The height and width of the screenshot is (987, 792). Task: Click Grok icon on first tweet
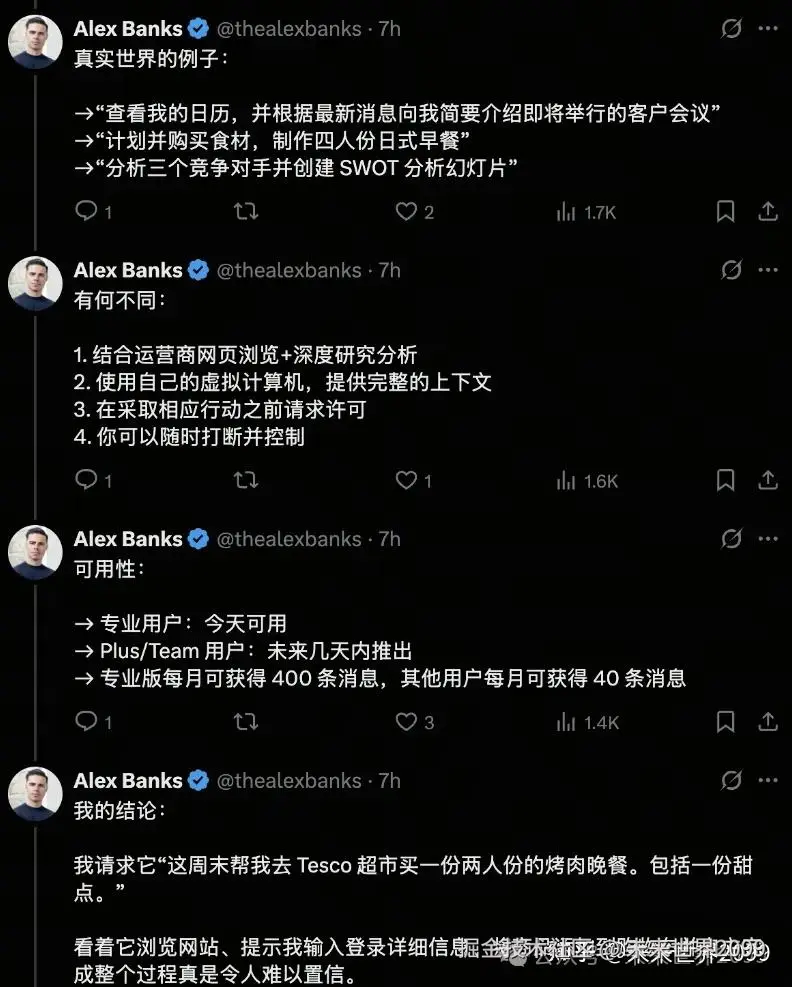[731, 29]
